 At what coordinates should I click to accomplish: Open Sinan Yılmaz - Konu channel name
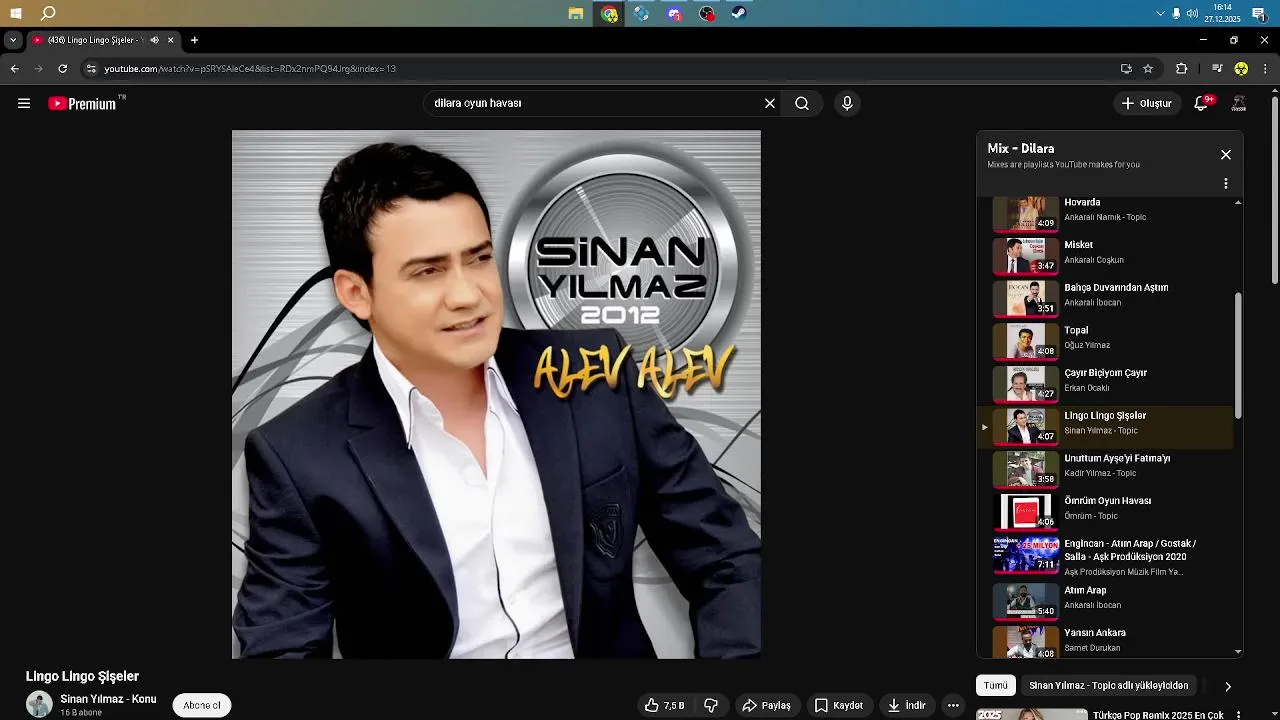pyautogui.click(x=108, y=699)
